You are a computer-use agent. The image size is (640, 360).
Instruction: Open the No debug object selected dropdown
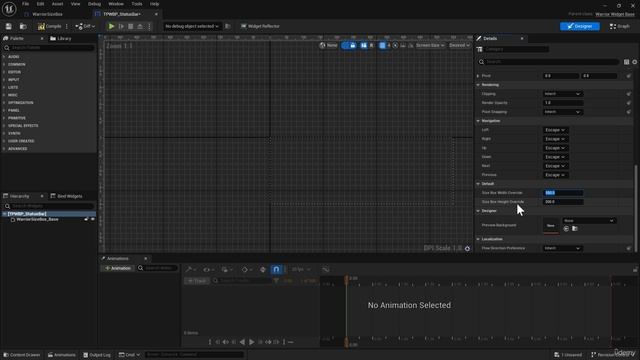point(191,26)
